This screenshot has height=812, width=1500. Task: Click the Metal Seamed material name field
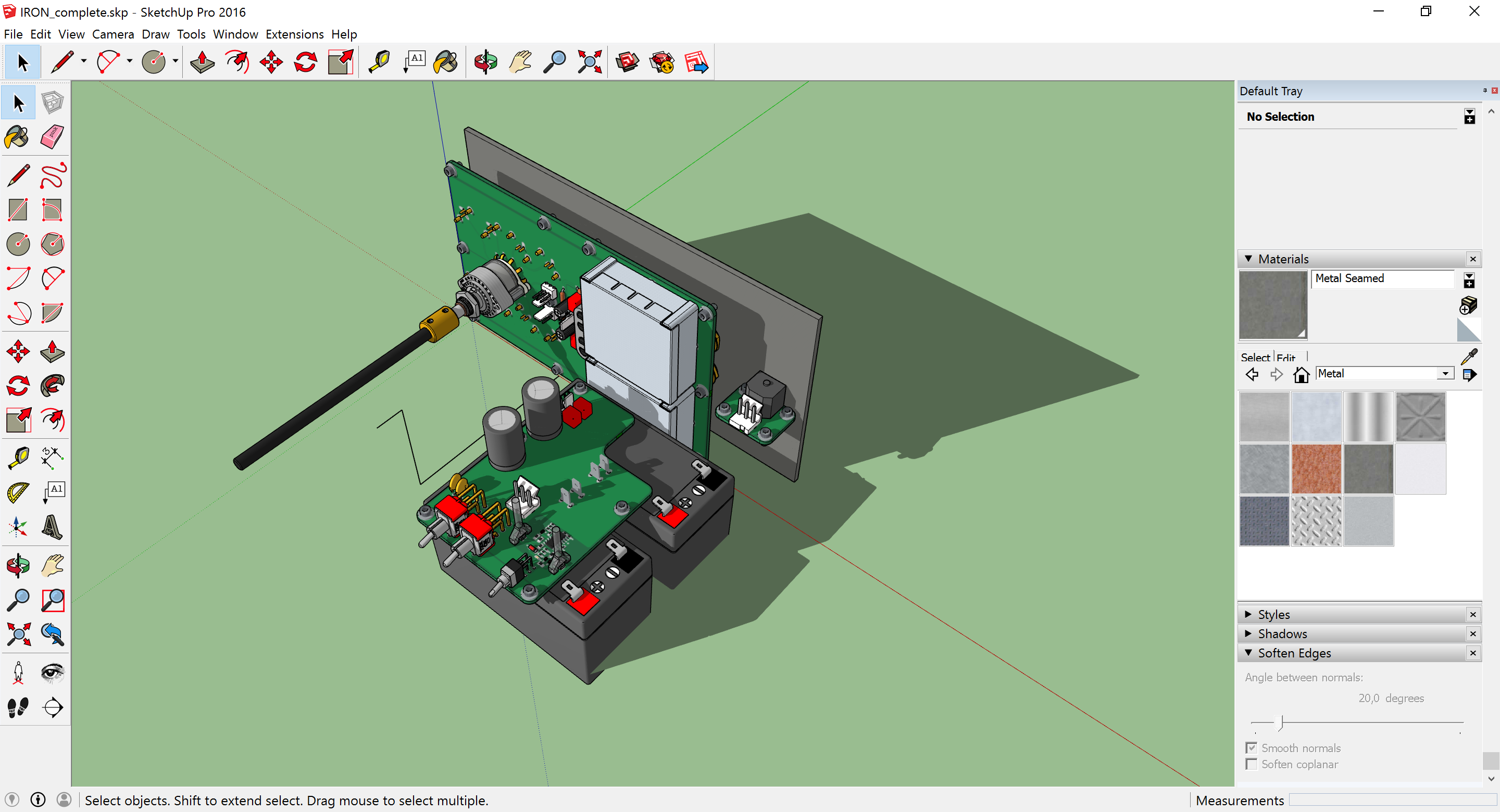click(x=1383, y=278)
